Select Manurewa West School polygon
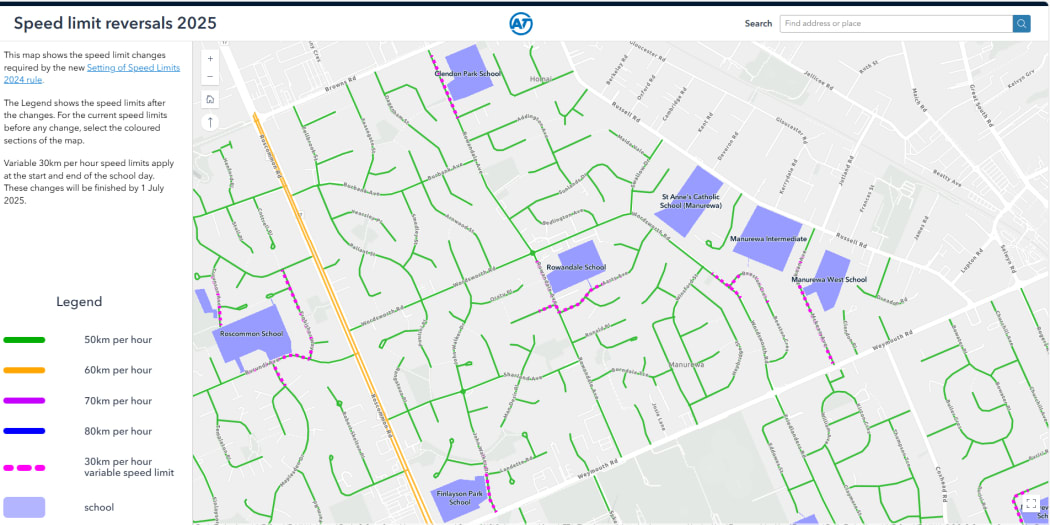This screenshot has width=1050, height=525. [827, 280]
